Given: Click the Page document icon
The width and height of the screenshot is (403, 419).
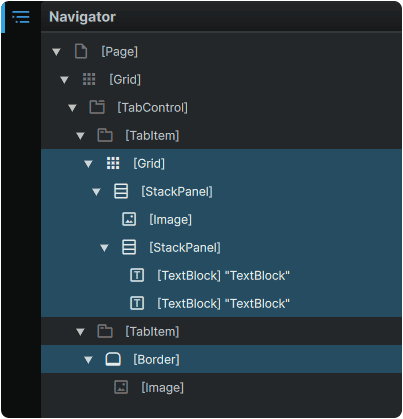Looking at the screenshot, I should 81,51.
